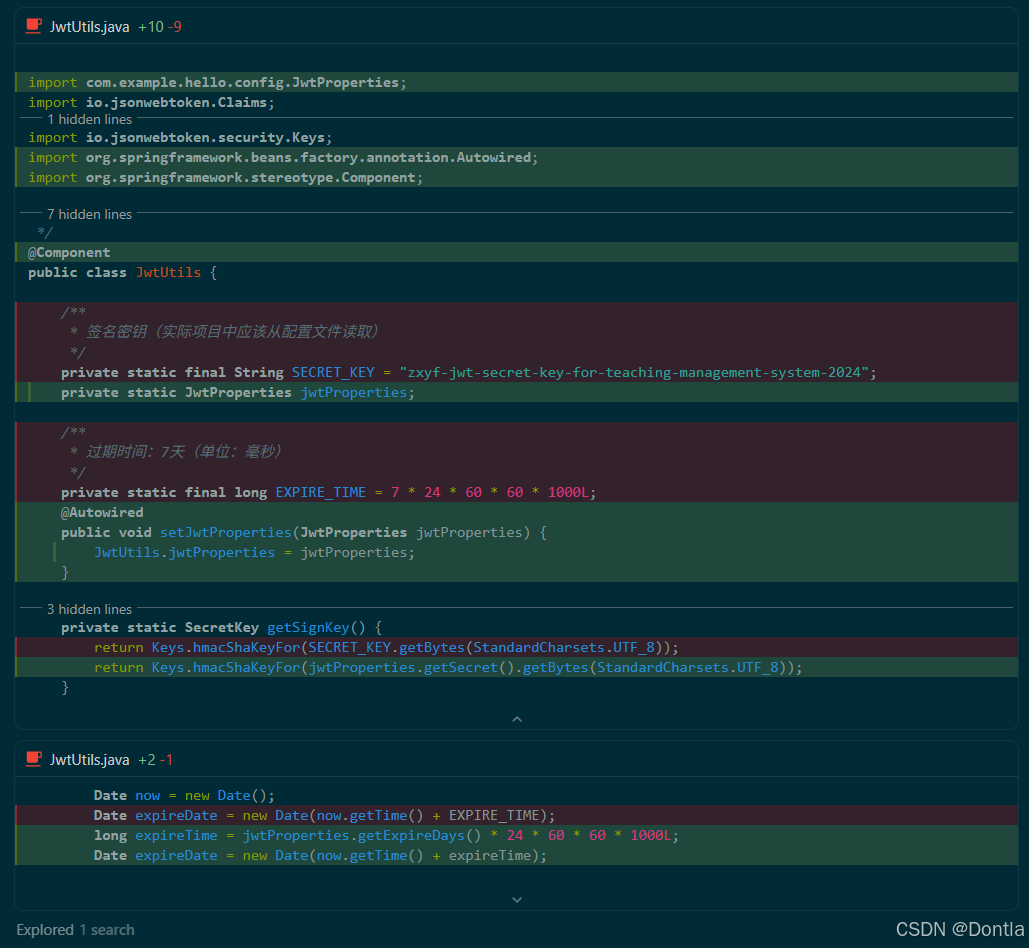Collapse the first diff with the up chevron
The height and width of the screenshot is (948, 1029).
click(517, 719)
